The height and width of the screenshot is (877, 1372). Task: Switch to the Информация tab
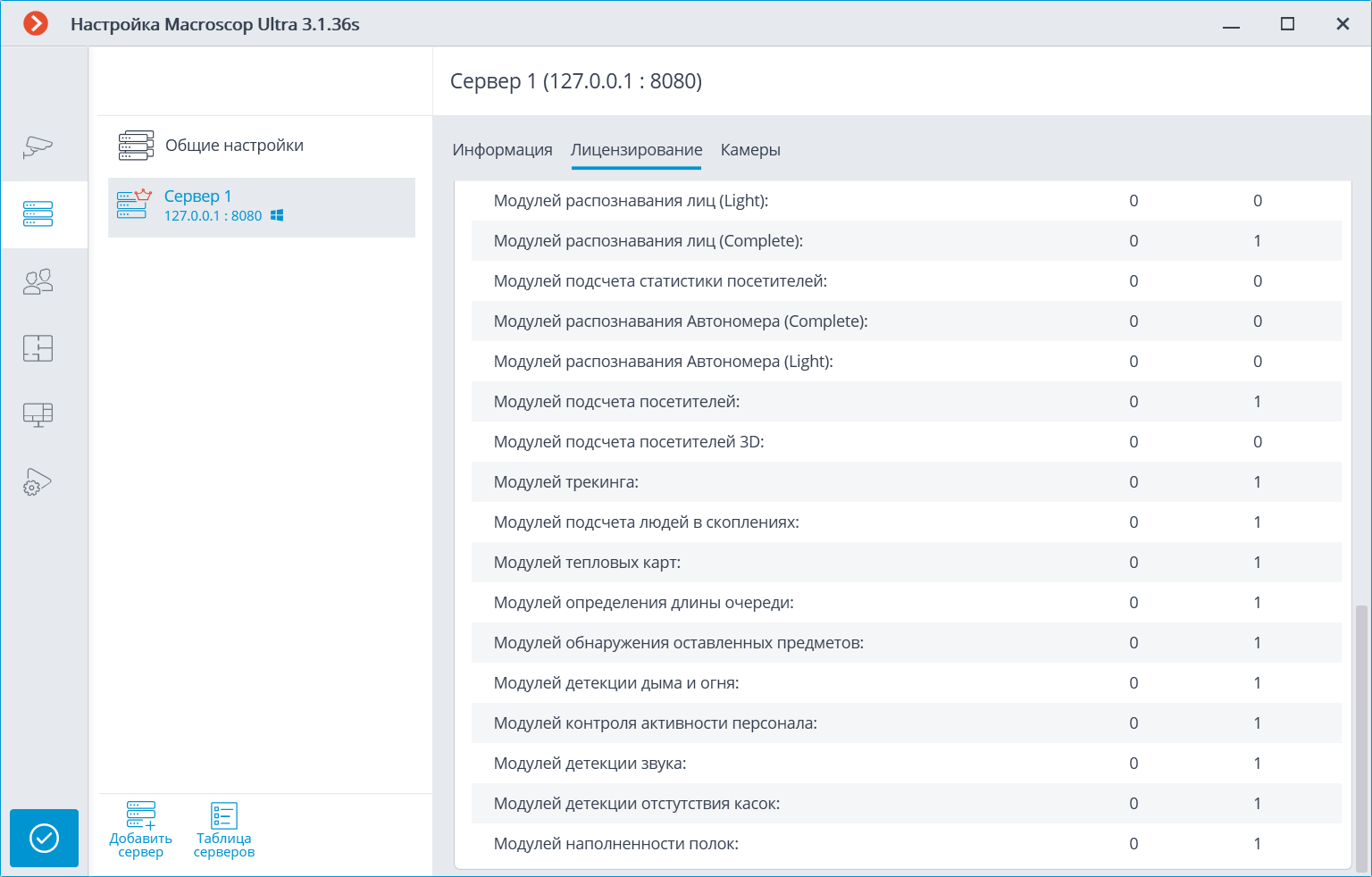coord(502,150)
